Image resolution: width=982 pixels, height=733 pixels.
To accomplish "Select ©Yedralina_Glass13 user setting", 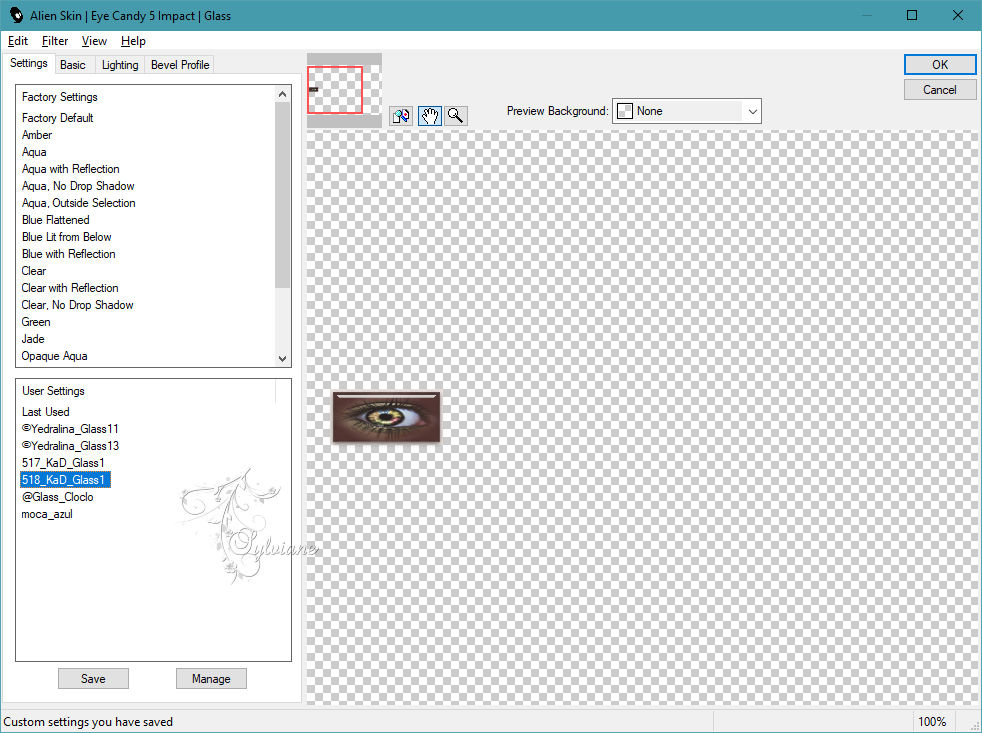I will click(x=70, y=445).
